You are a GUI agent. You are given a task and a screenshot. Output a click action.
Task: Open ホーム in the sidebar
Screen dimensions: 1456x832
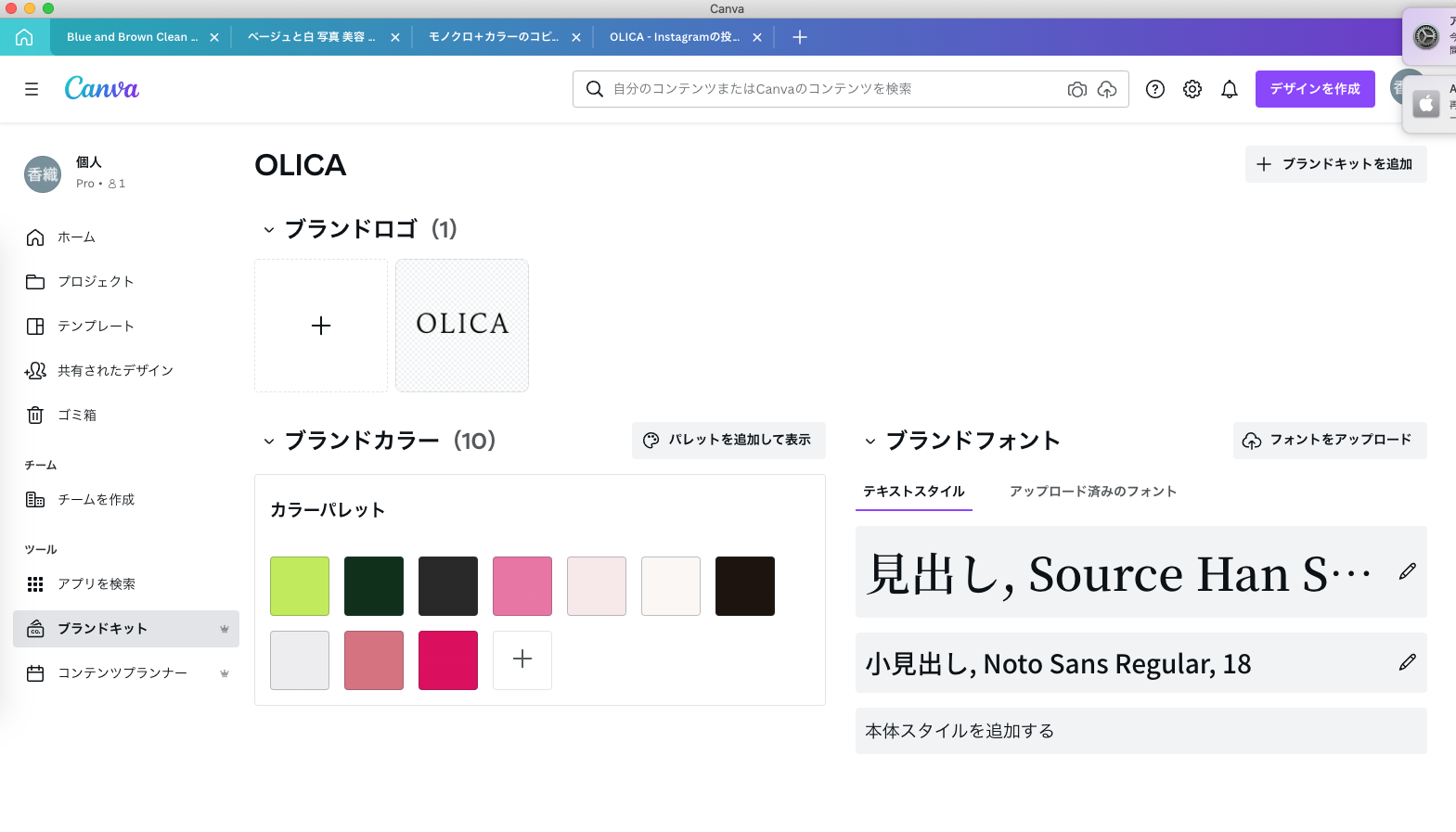(x=126, y=237)
